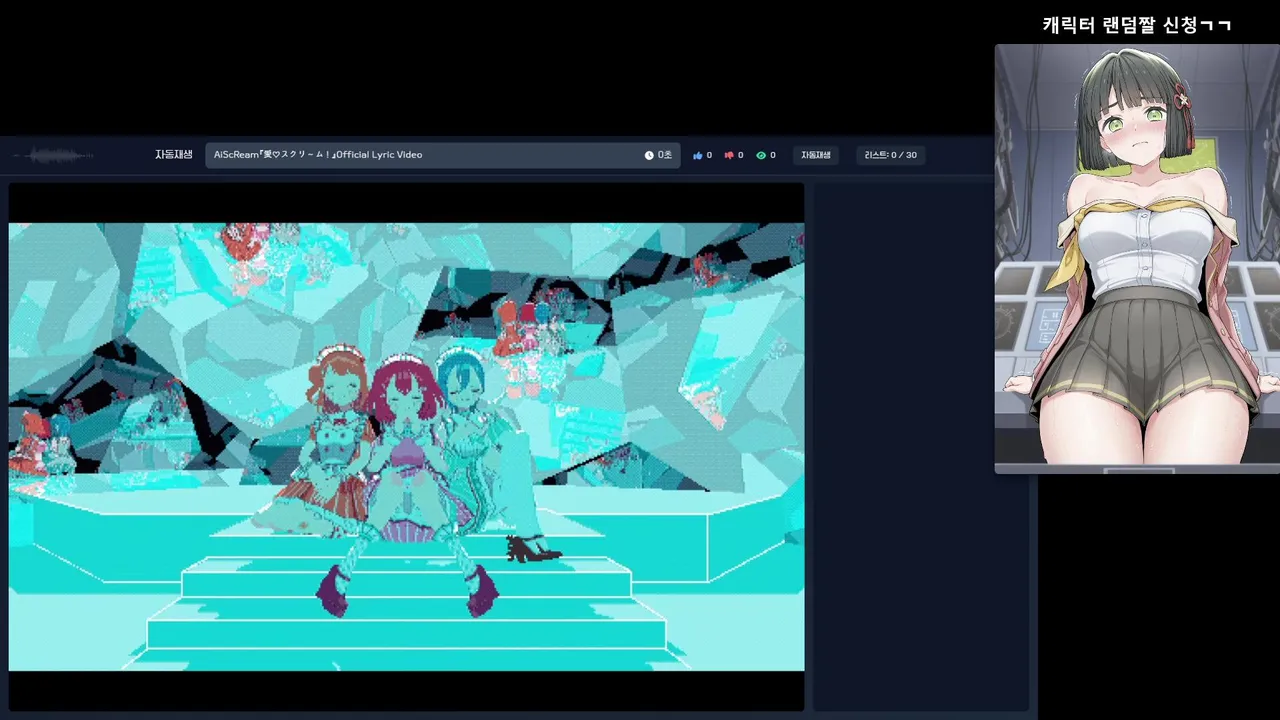Click the 자동재생 label left of the title
The image size is (1280, 720).
click(174, 155)
